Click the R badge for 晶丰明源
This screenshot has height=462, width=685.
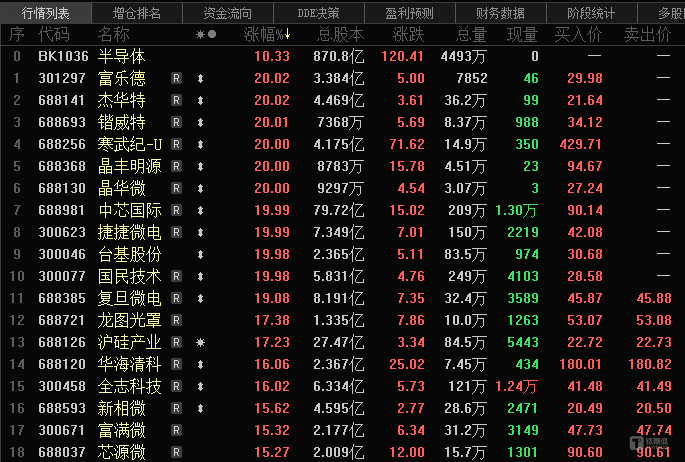176,166
